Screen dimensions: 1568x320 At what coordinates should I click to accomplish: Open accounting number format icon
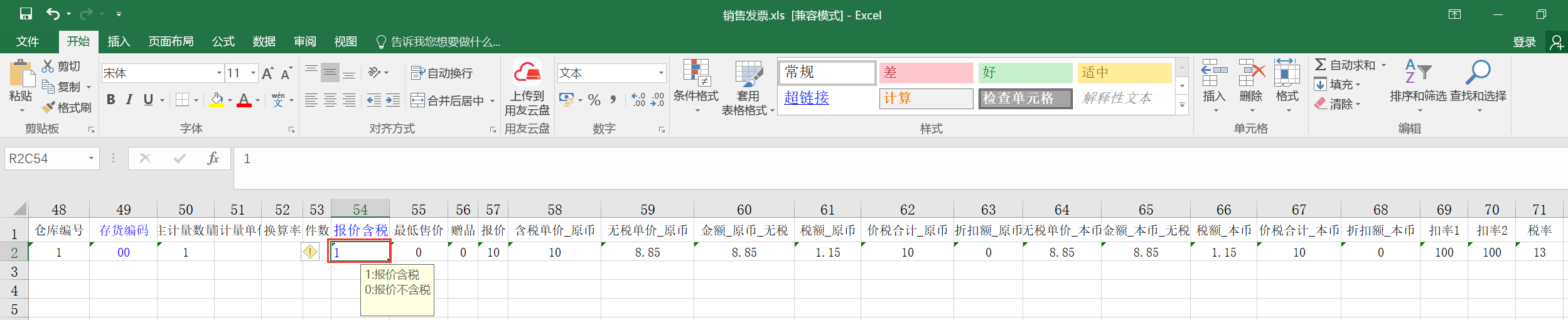coord(566,100)
